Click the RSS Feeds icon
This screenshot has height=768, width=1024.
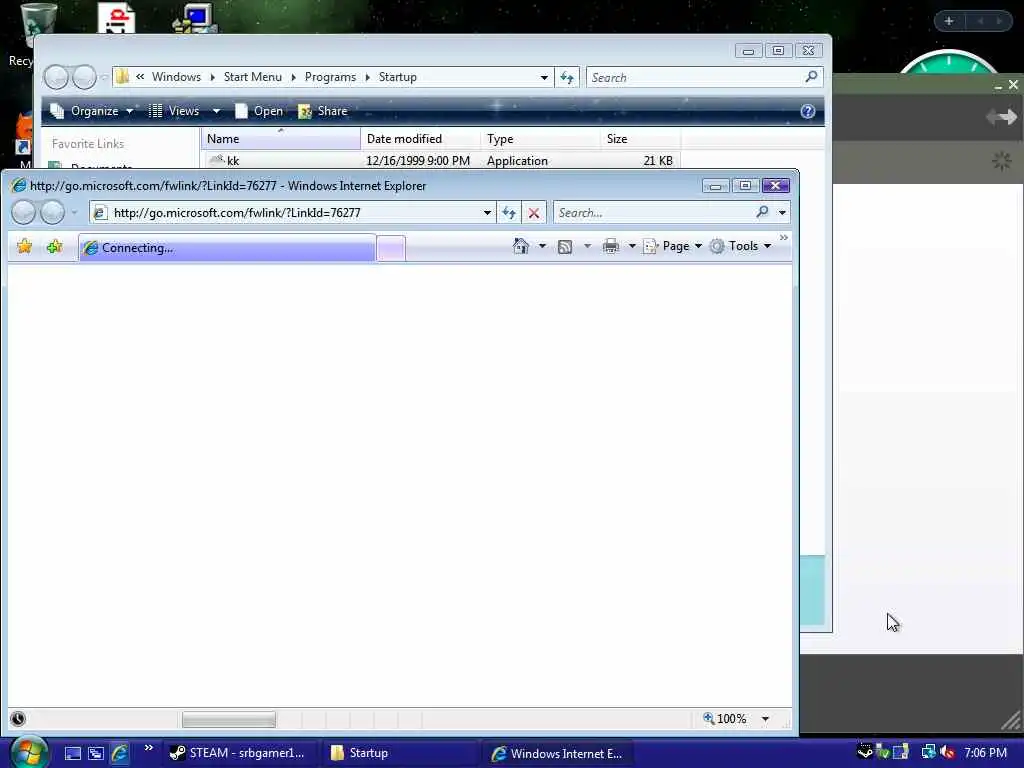coord(565,246)
